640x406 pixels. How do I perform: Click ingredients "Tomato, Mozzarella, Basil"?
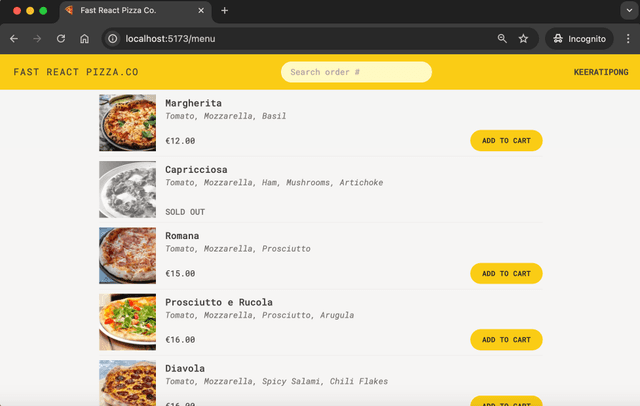[x=225, y=116]
